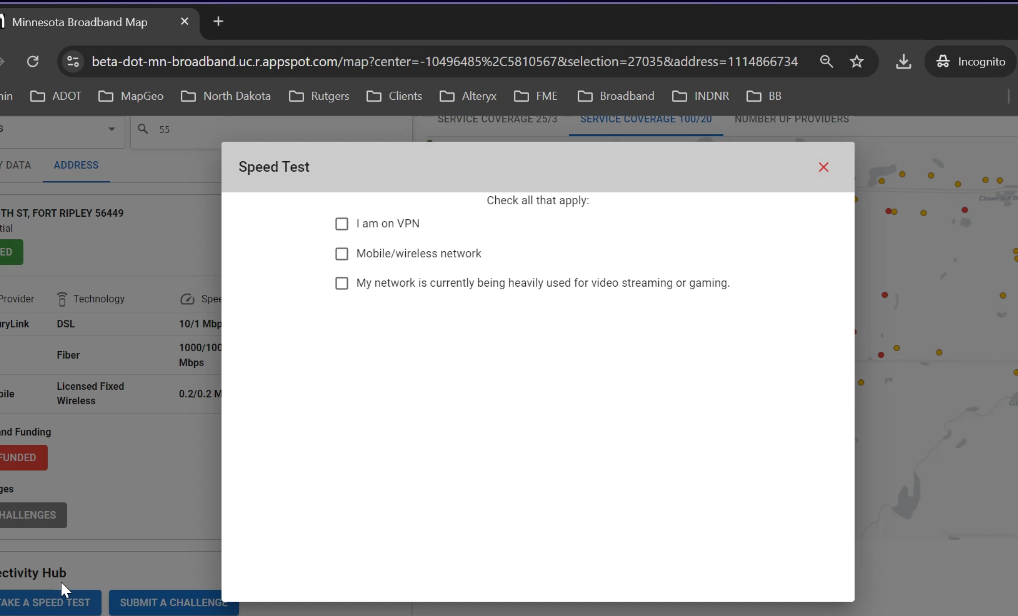Open the Broadband bookmarks folder
Image resolution: width=1018 pixels, height=616 pixels.
[x=616, y=96]
